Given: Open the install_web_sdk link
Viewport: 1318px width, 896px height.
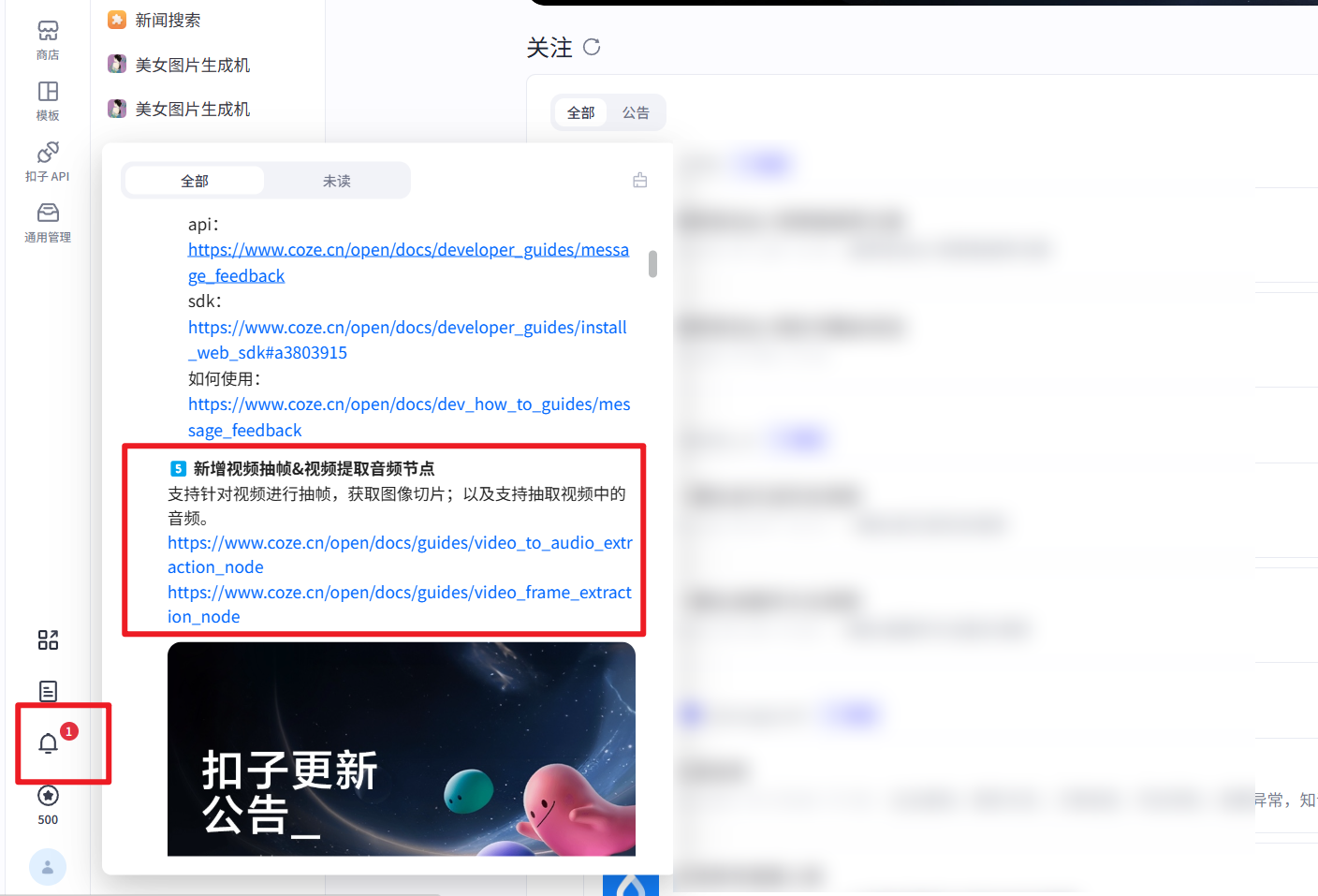Looking at the screenshot, I should coord(407,340).
